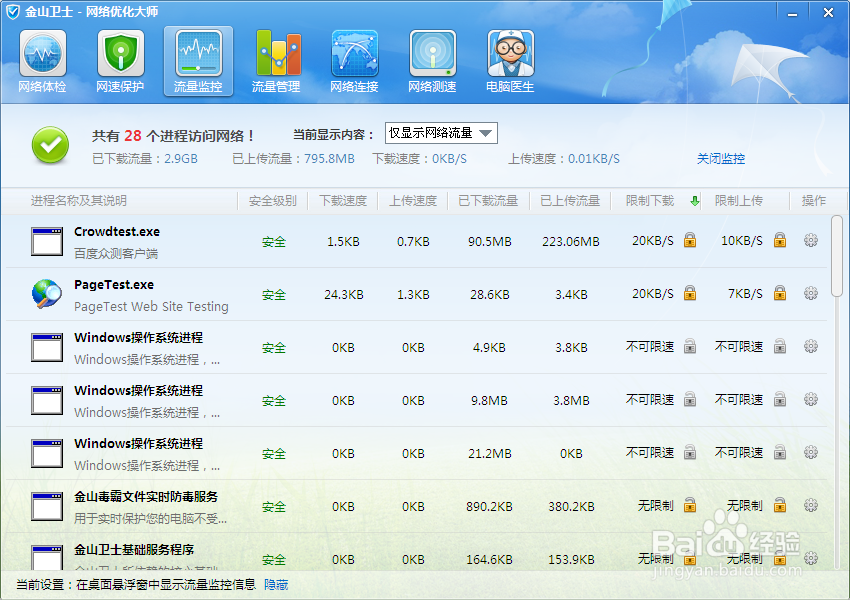Click the 关闭监控 link to stop monitoring
Image resolution: width=850 pixels, height=600 pixels.
click(720, 159)
